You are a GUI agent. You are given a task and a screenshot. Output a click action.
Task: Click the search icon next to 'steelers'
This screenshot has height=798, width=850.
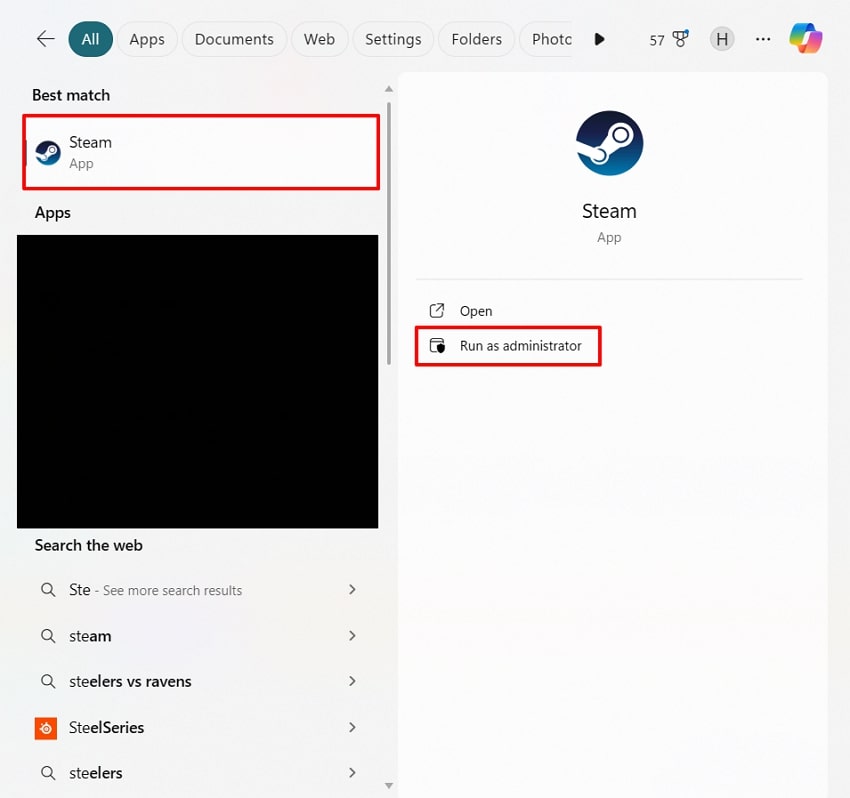(48, 773)
